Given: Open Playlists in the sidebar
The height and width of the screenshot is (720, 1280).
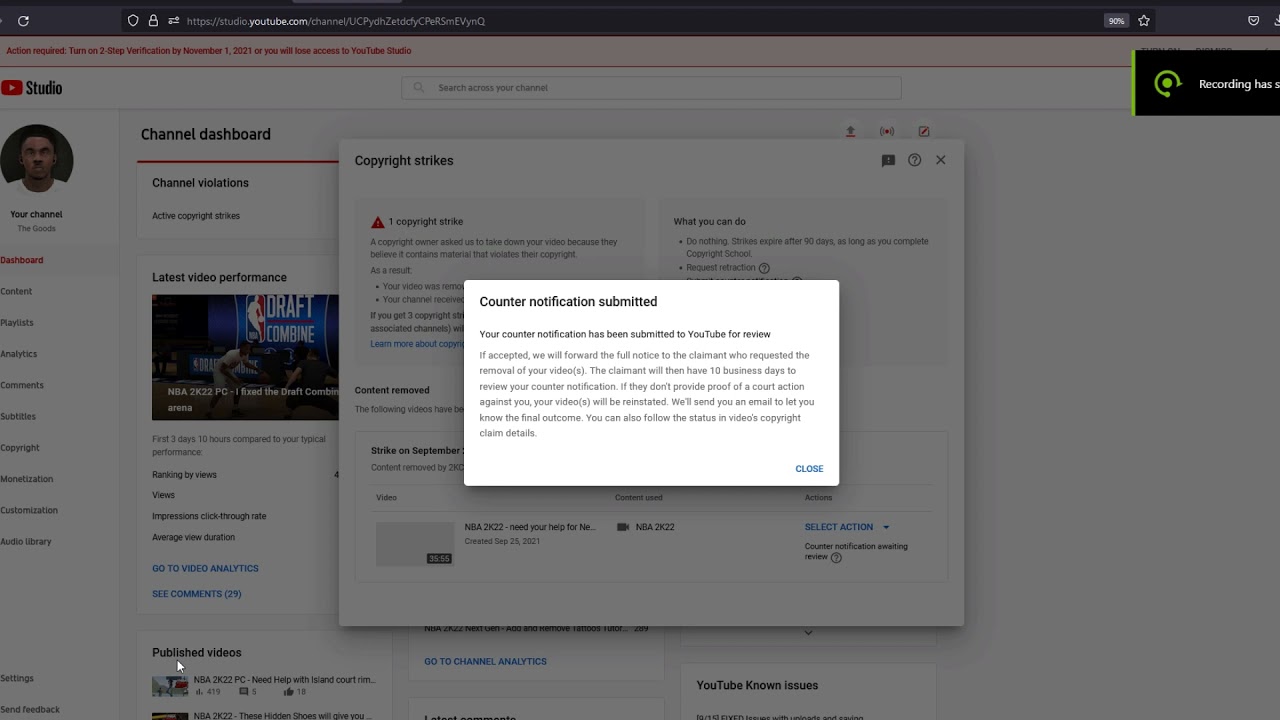Looking at the screenshot, I should [17, 323].
